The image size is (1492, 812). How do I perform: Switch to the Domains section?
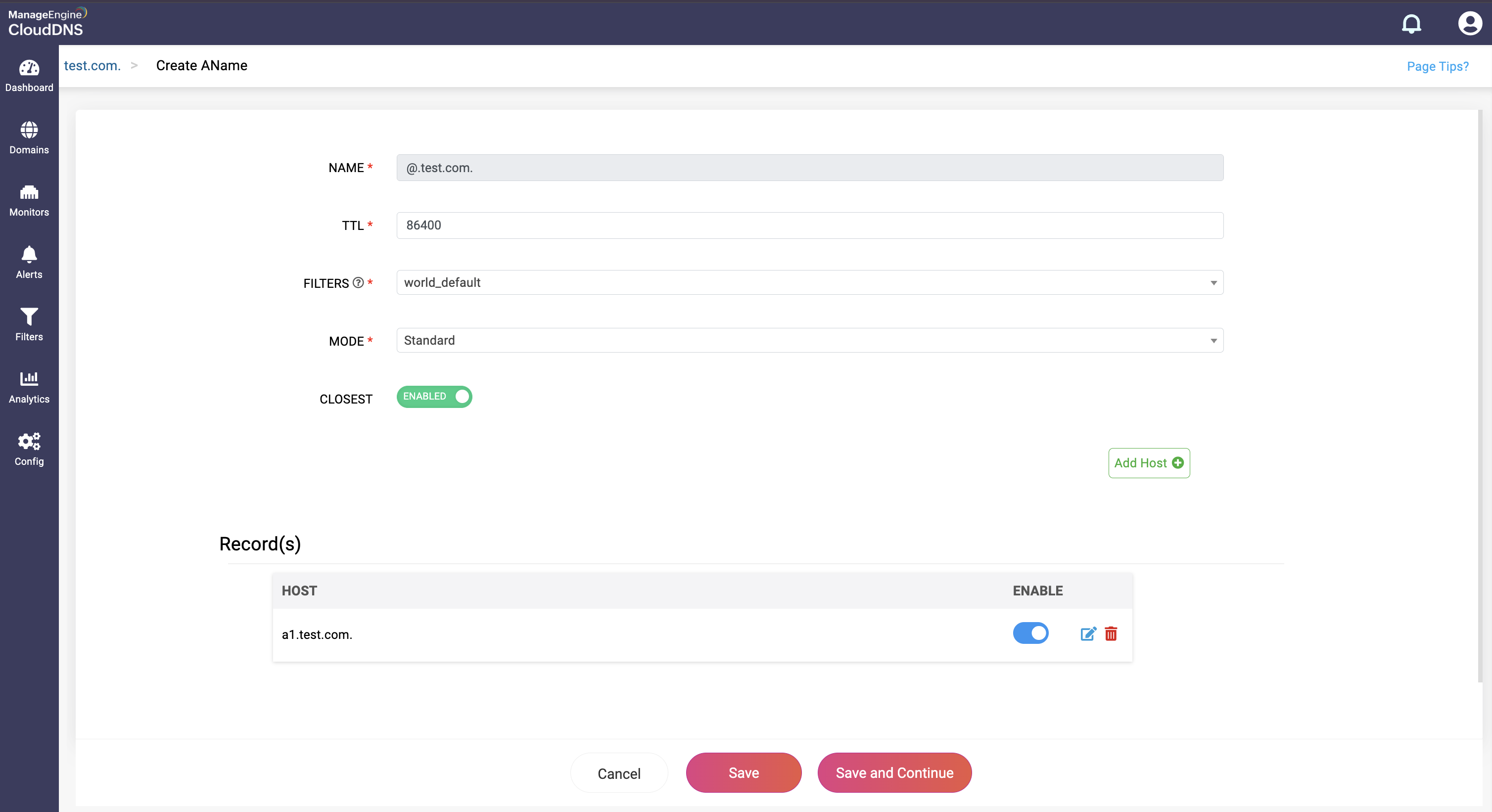(x=29, y=138)
